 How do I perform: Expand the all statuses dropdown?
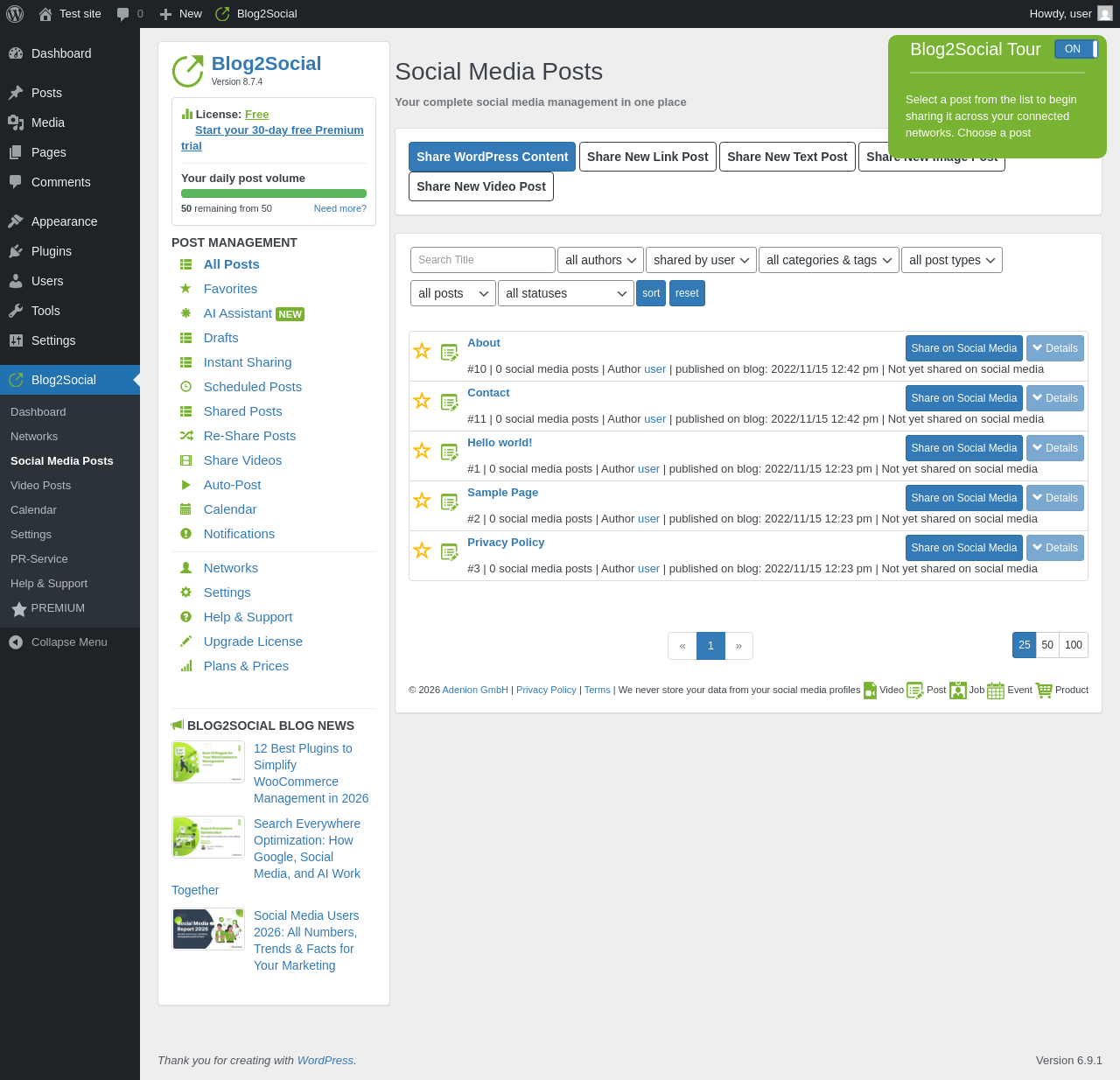click(566, 293)
